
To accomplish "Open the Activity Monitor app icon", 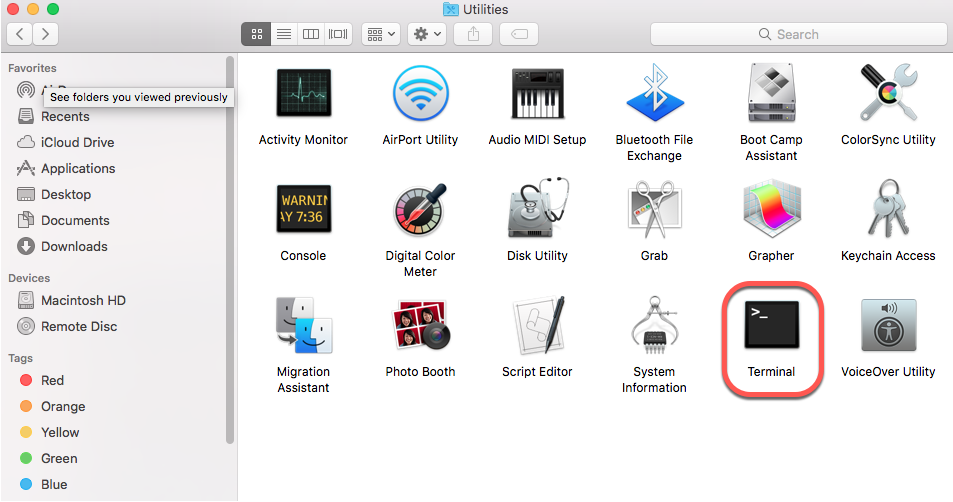I will 303,92.
